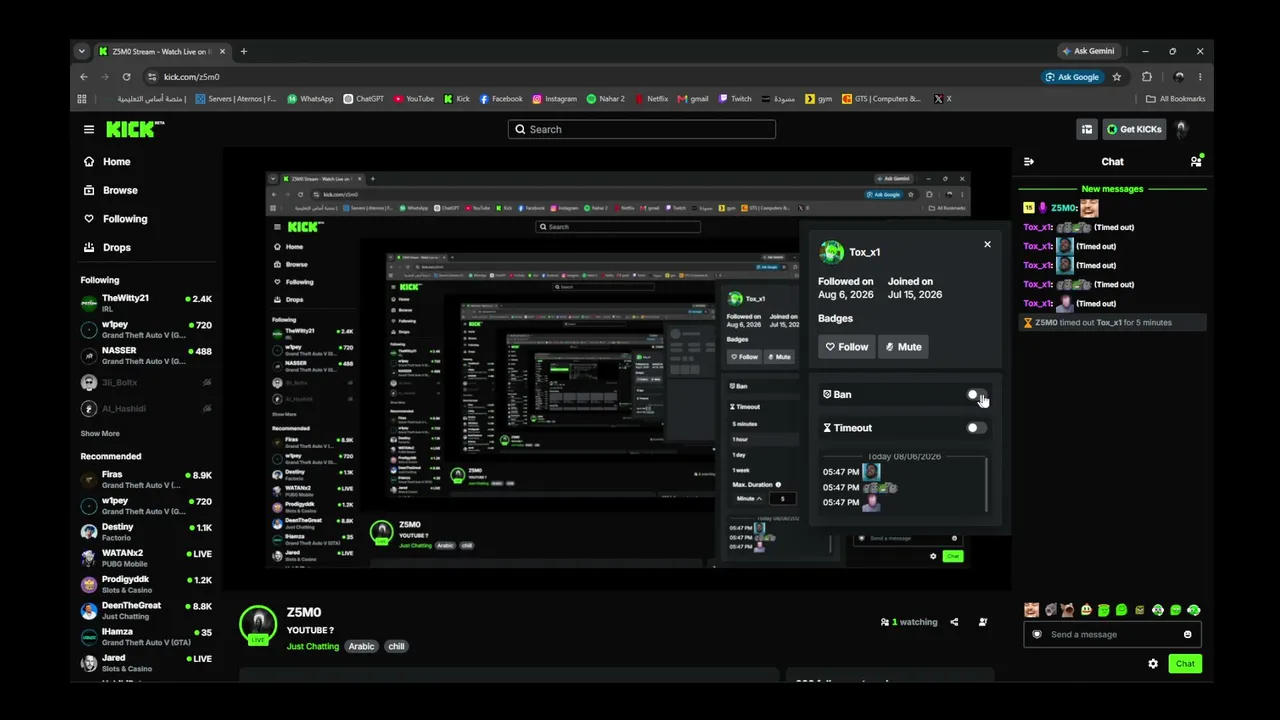Go back in browser
Viewport: 1280px width, 720px height.
pos(84,77)
